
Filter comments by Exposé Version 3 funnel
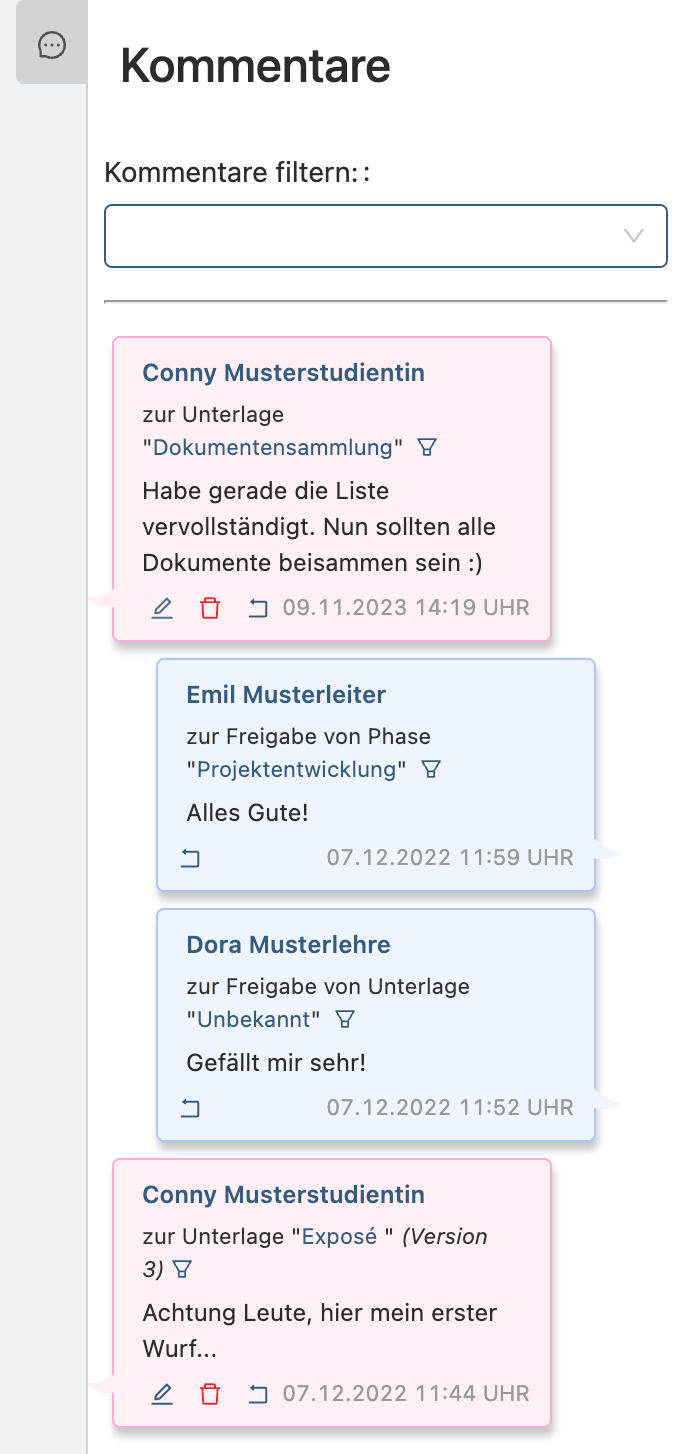pos(182,1269)
